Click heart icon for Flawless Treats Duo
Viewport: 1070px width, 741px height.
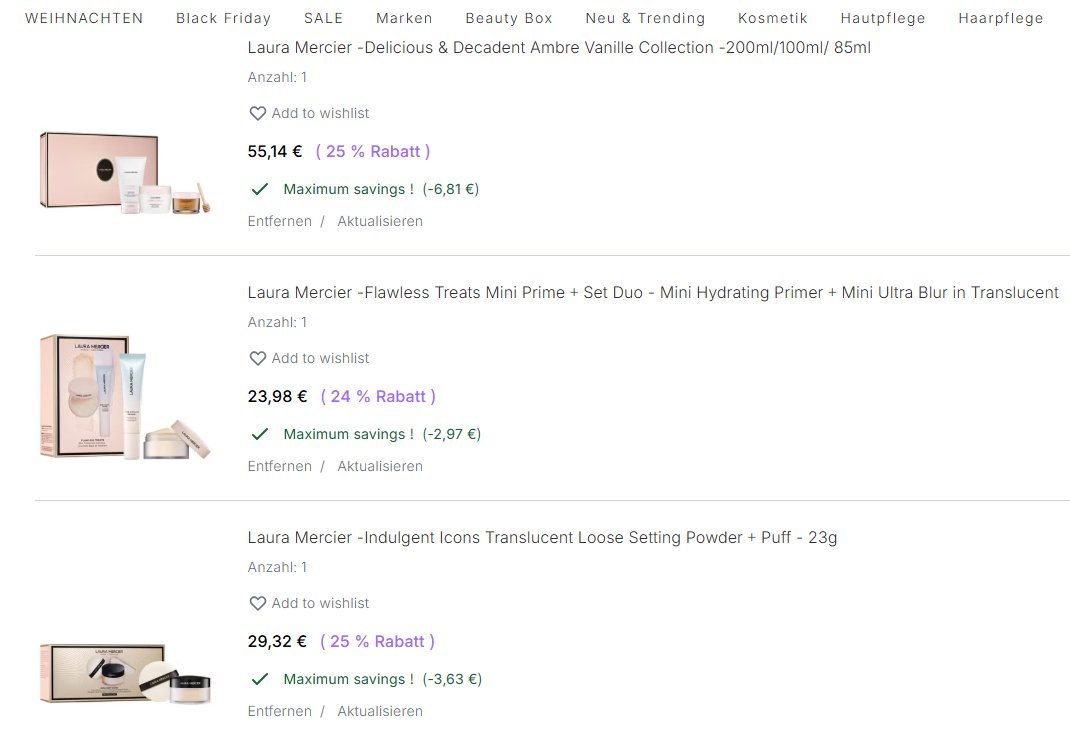point(257,359)
